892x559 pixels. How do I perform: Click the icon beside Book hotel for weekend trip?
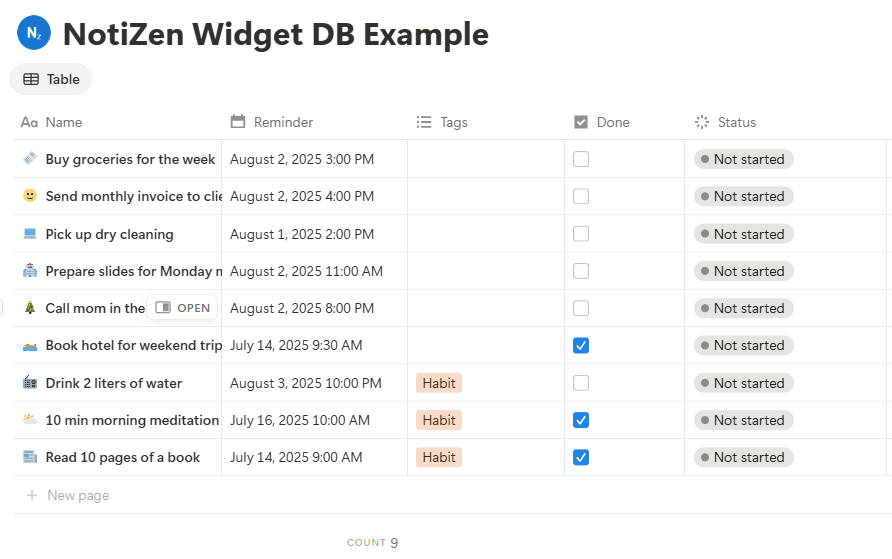[30, 345]
